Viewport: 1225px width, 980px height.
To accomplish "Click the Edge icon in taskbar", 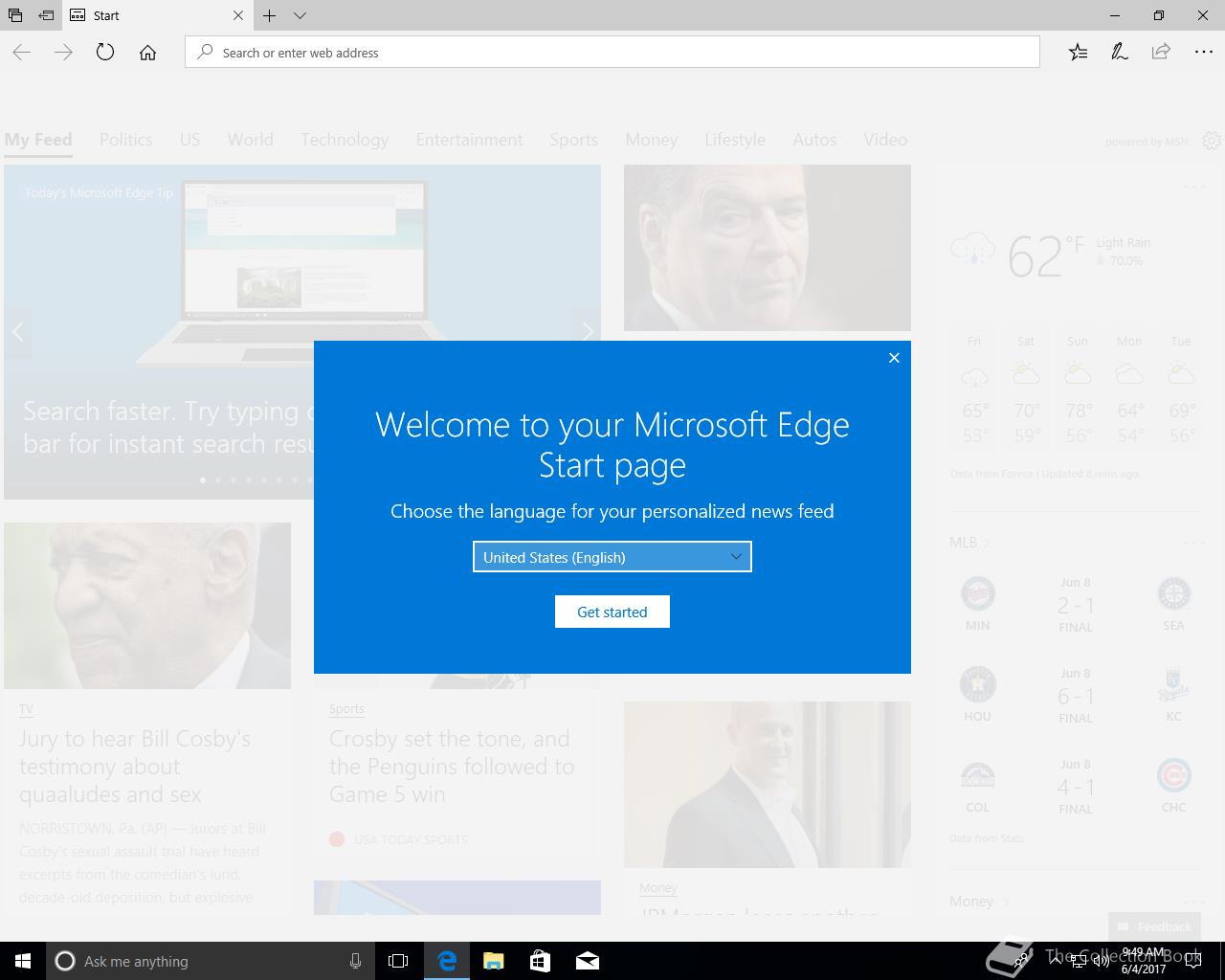I will point(447,961).
